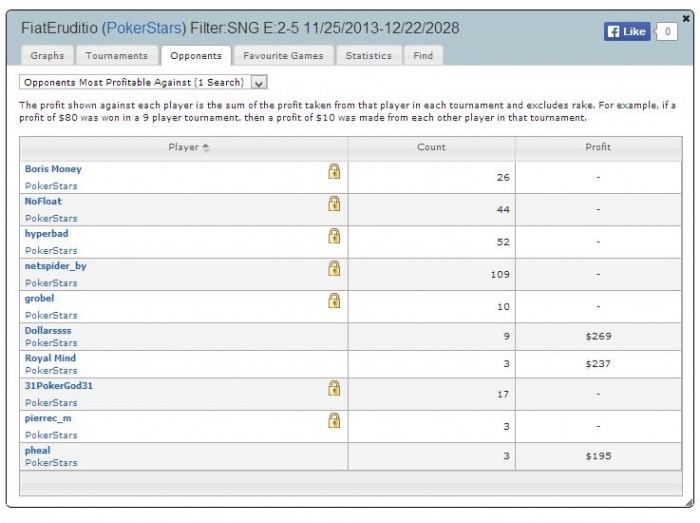Click the lock icon beside 31PokerGod31
Screen dimensions: 700x523
(x=334, y=388)
